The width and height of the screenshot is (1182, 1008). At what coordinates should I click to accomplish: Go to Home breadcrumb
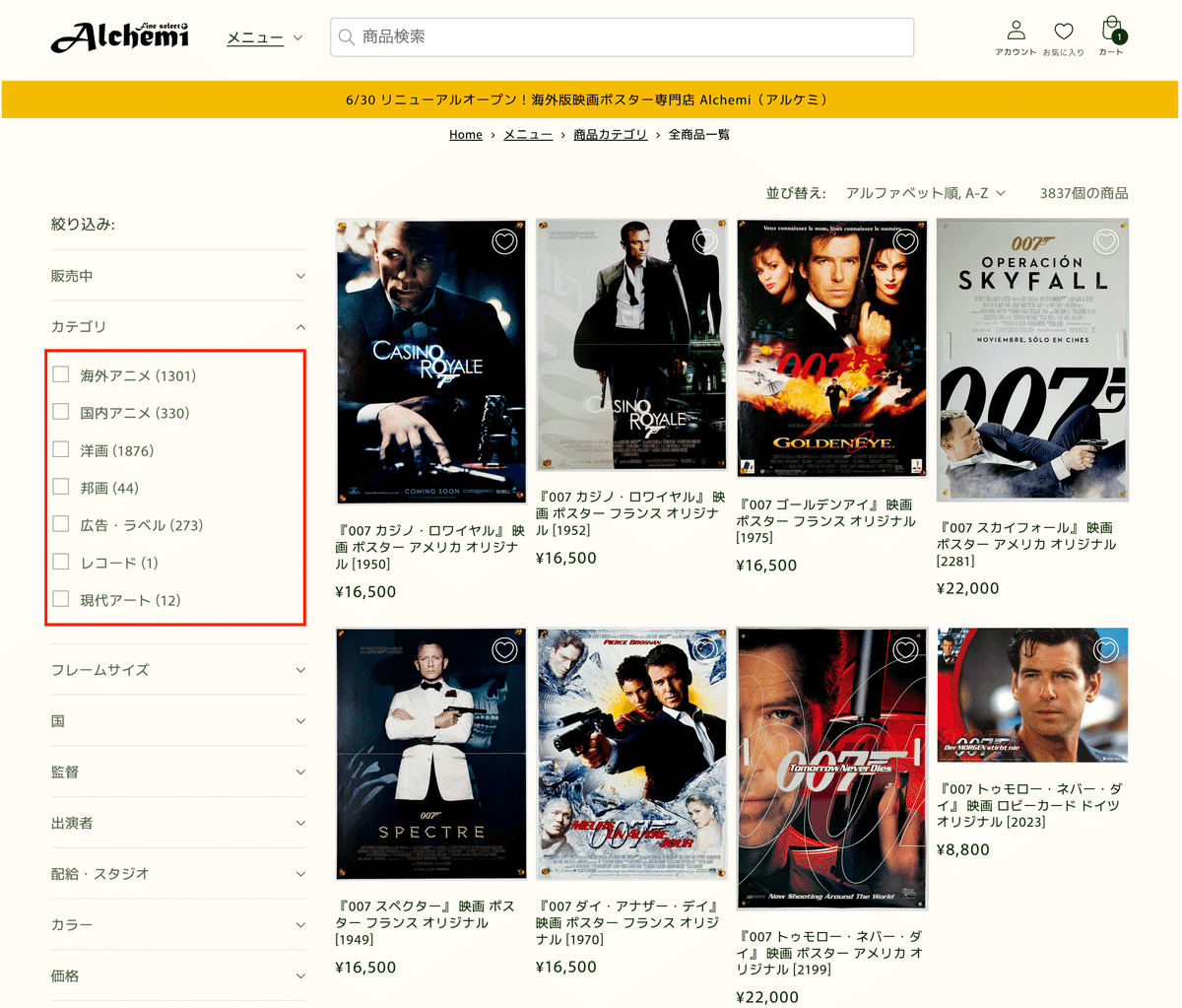466,135
